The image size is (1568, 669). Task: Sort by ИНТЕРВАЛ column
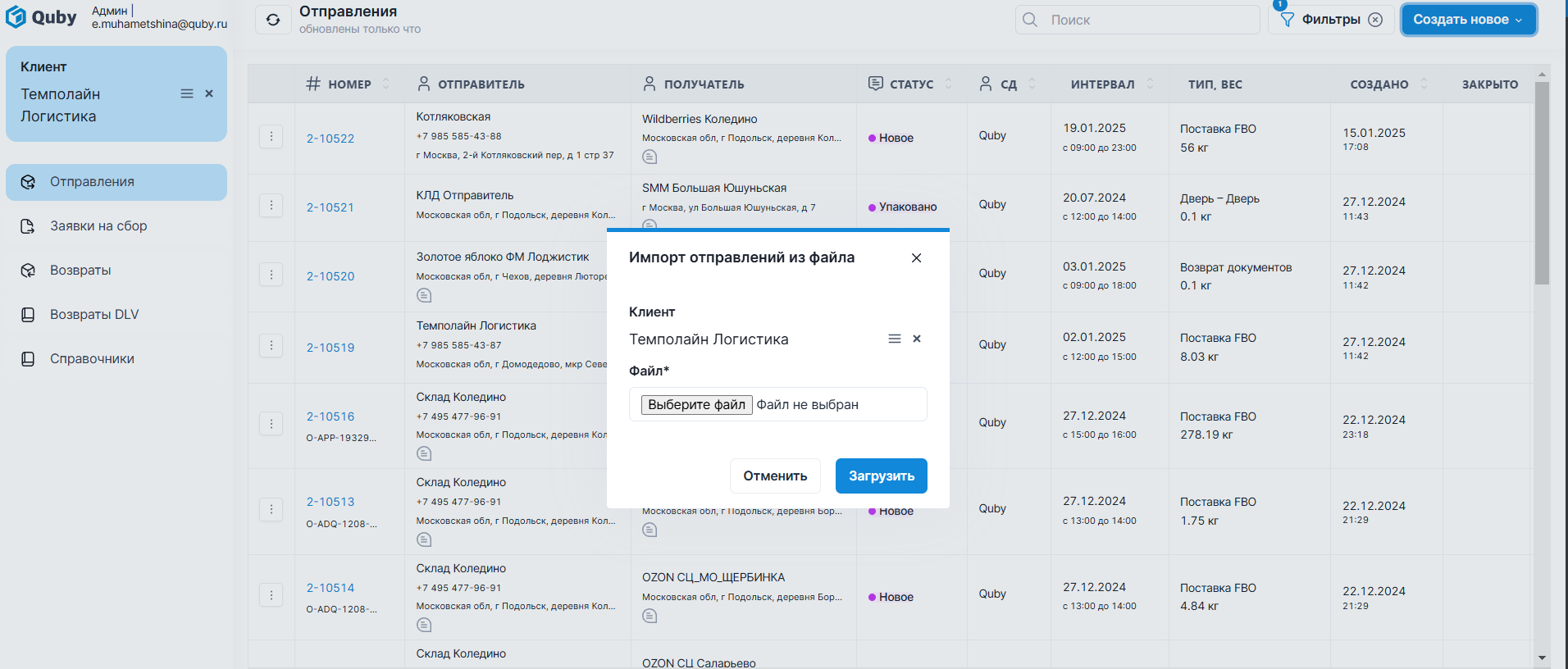click(x=1150, y=84)
